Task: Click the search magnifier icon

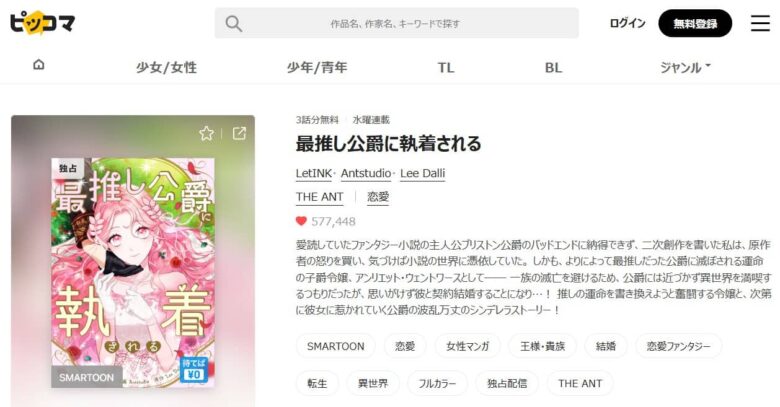Action: pos(233,23)
